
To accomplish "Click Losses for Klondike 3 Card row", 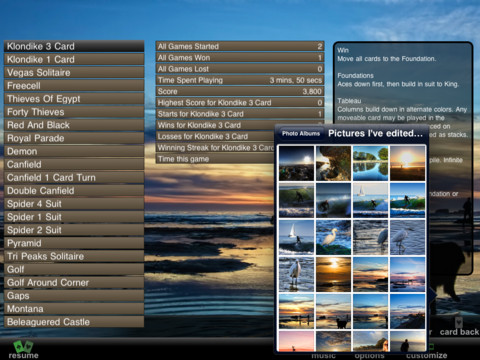I will point(215,136).
